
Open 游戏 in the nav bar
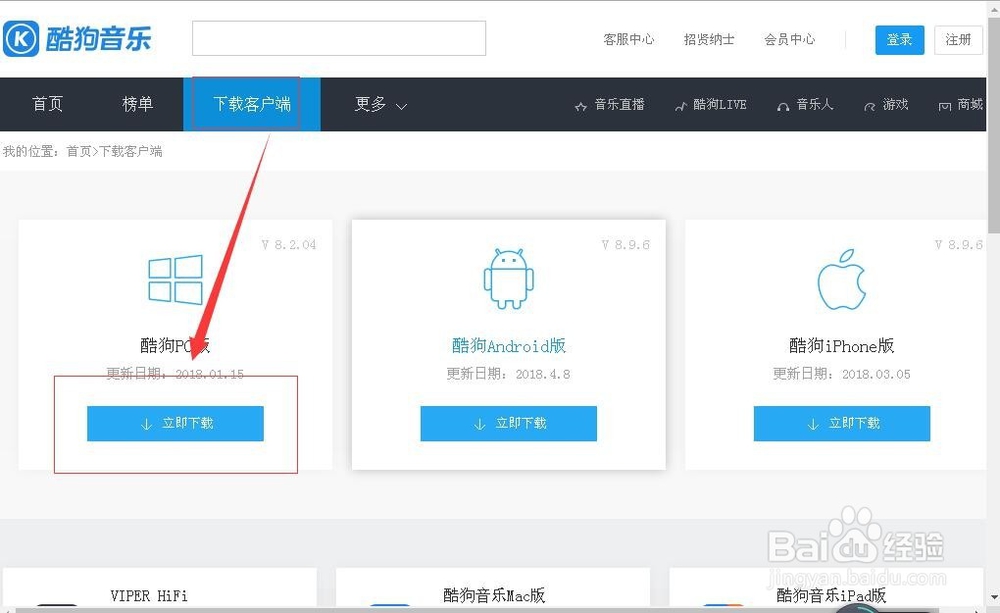[x=895, y=105]
